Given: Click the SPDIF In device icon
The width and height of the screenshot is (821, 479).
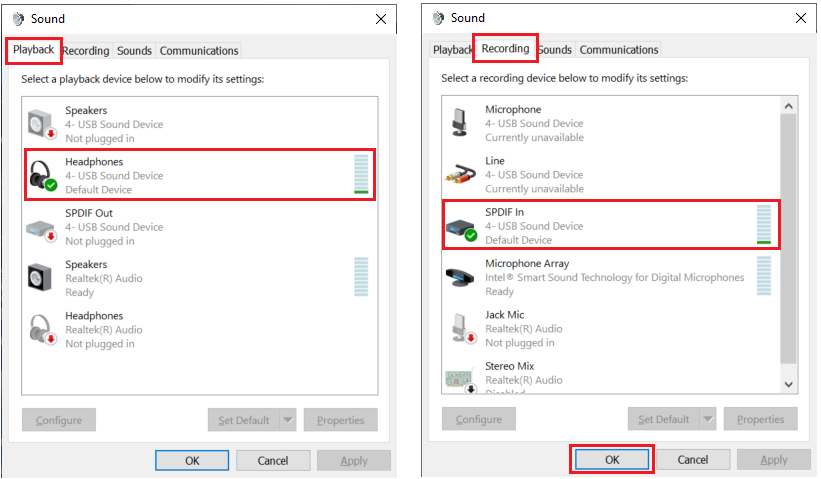Looking at the screenshot, I should pos(461,226).
